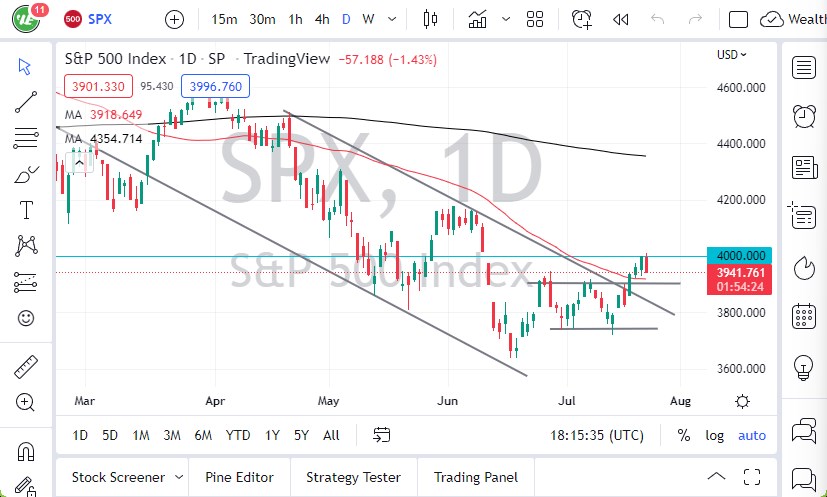Set the date range to YTD
The width and height of the screenshot is (827, 497).
tap(238, 435)
